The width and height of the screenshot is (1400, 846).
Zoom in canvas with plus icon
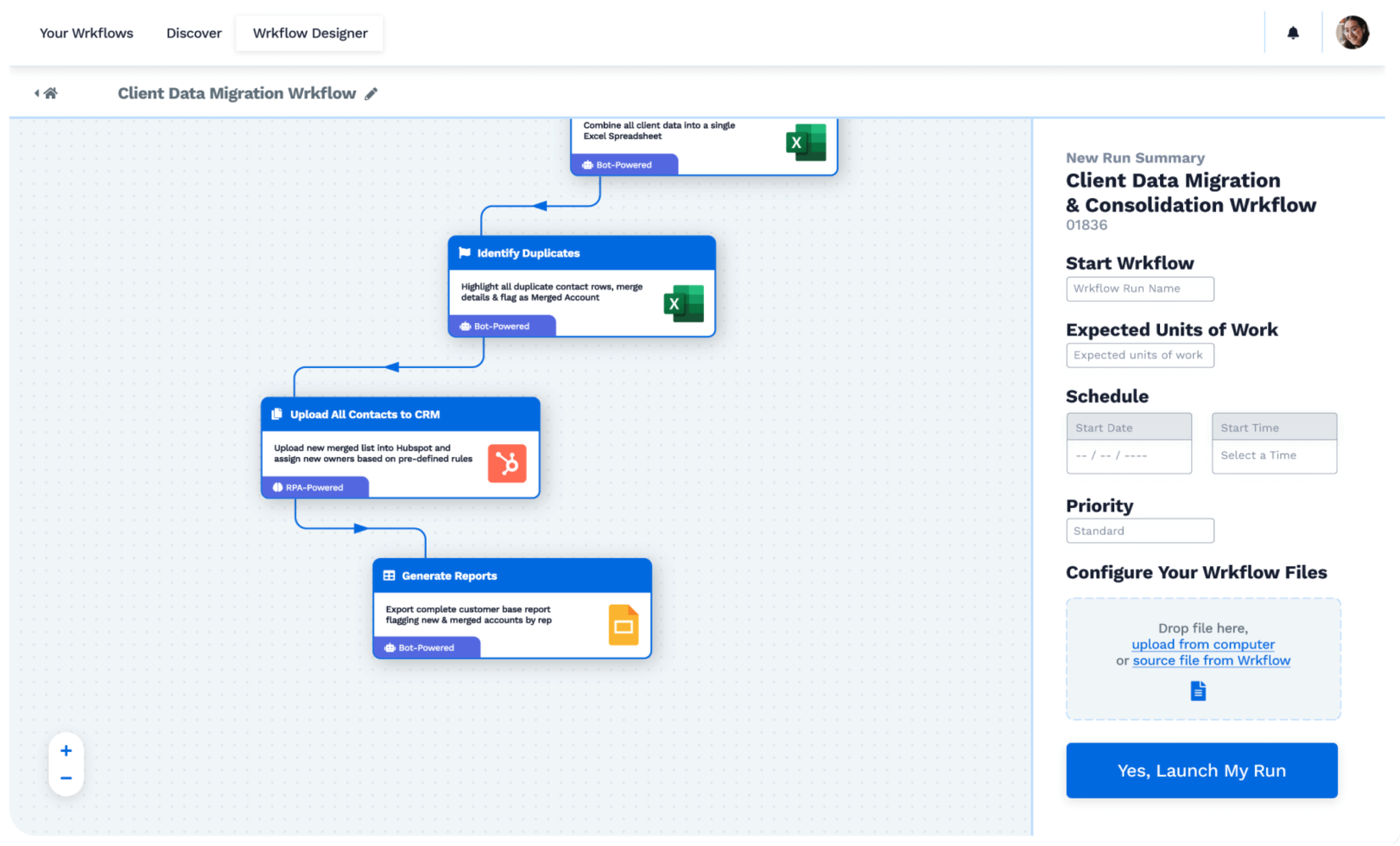click(x=66, y=751)
